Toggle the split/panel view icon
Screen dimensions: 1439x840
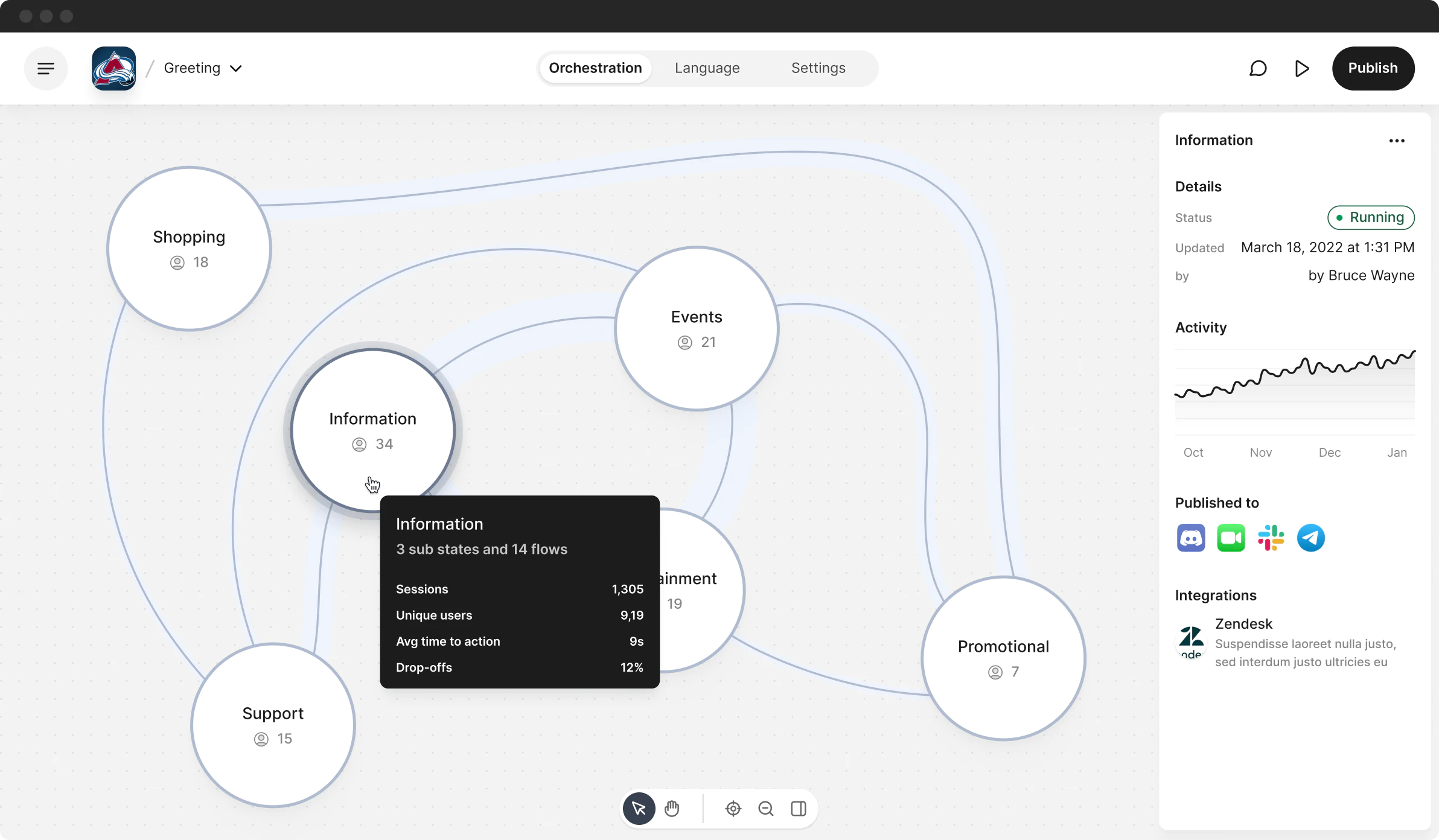[x=799, y=808]
